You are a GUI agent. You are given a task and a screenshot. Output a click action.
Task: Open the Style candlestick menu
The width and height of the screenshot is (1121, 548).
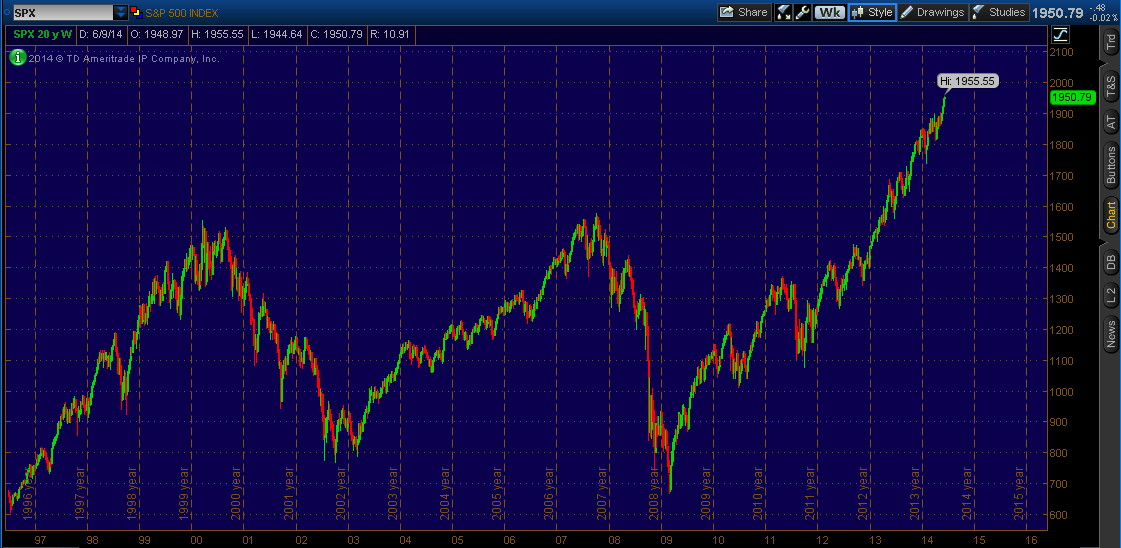[872, 12]
